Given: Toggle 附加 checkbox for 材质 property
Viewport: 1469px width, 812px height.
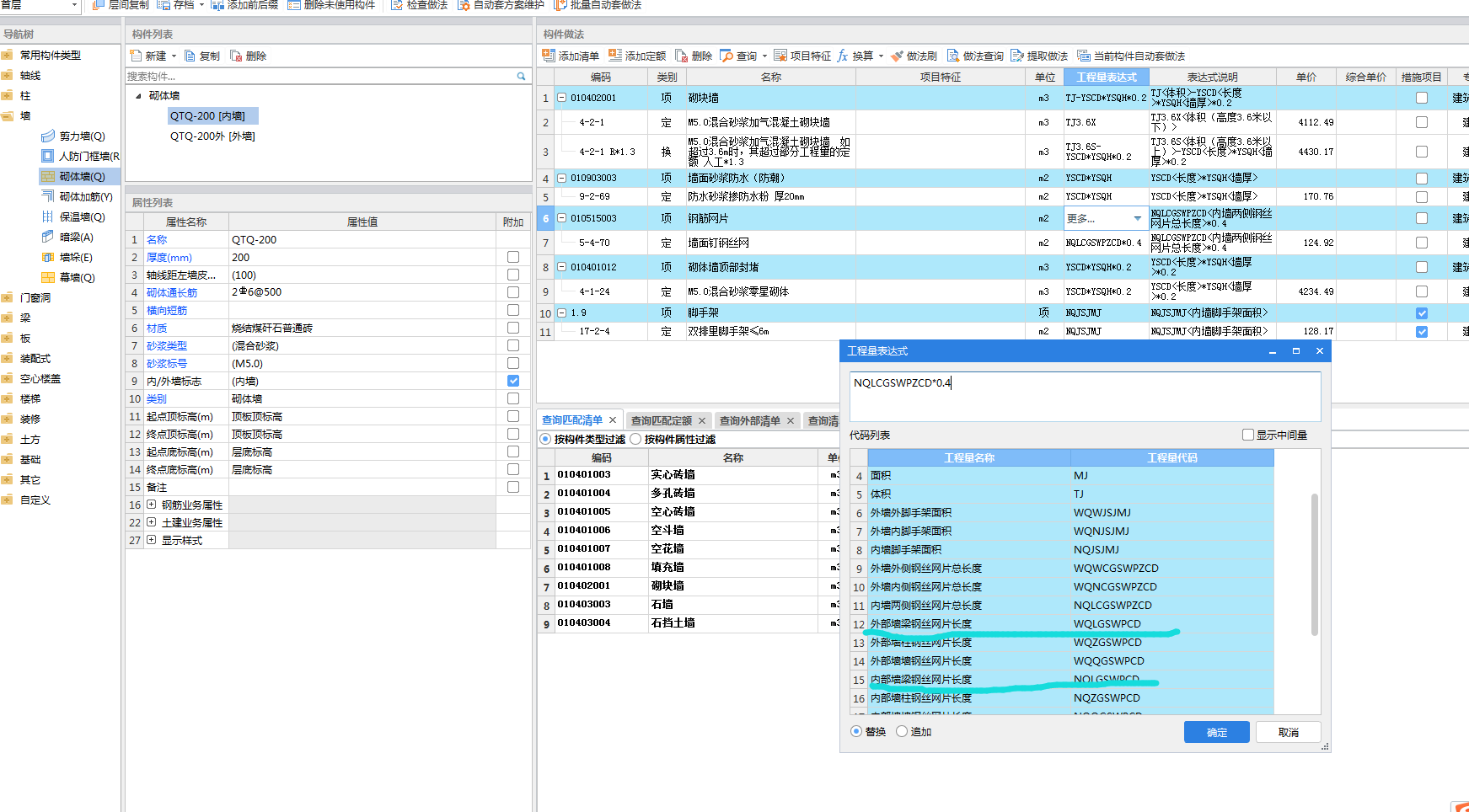Looking at the screenshot, I should pos(513,328).
